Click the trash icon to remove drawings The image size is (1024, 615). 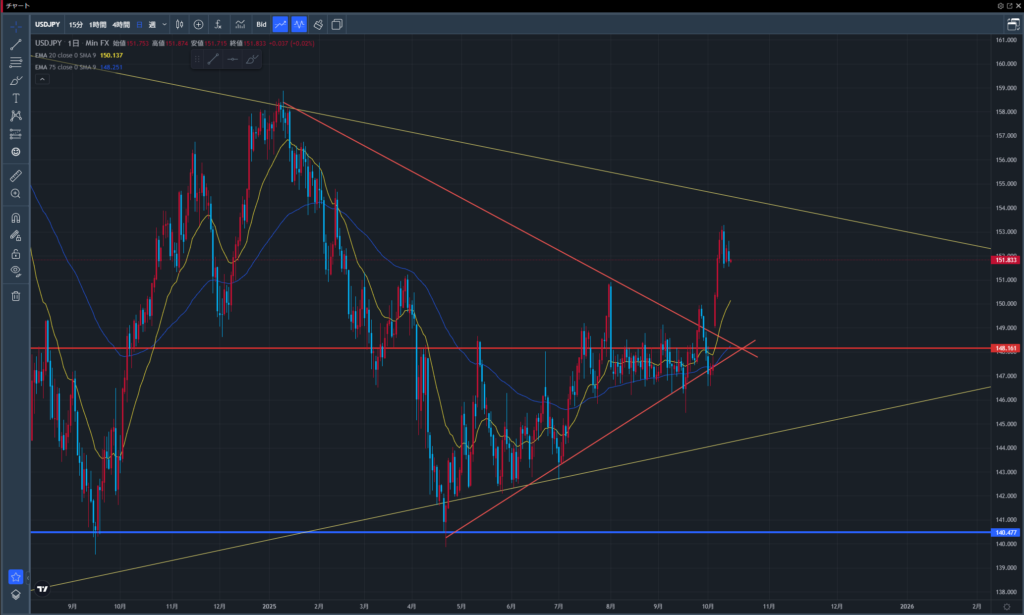(x=16, y=296)
